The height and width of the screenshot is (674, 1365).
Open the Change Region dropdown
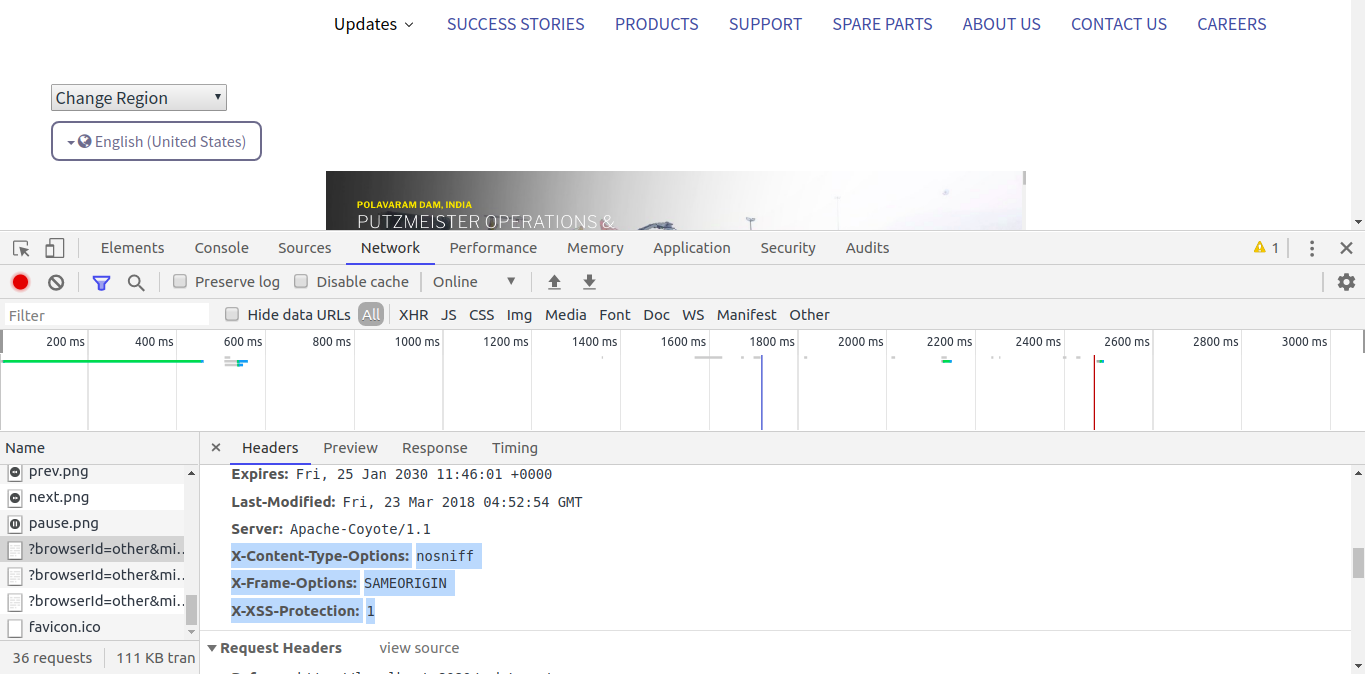139,98
